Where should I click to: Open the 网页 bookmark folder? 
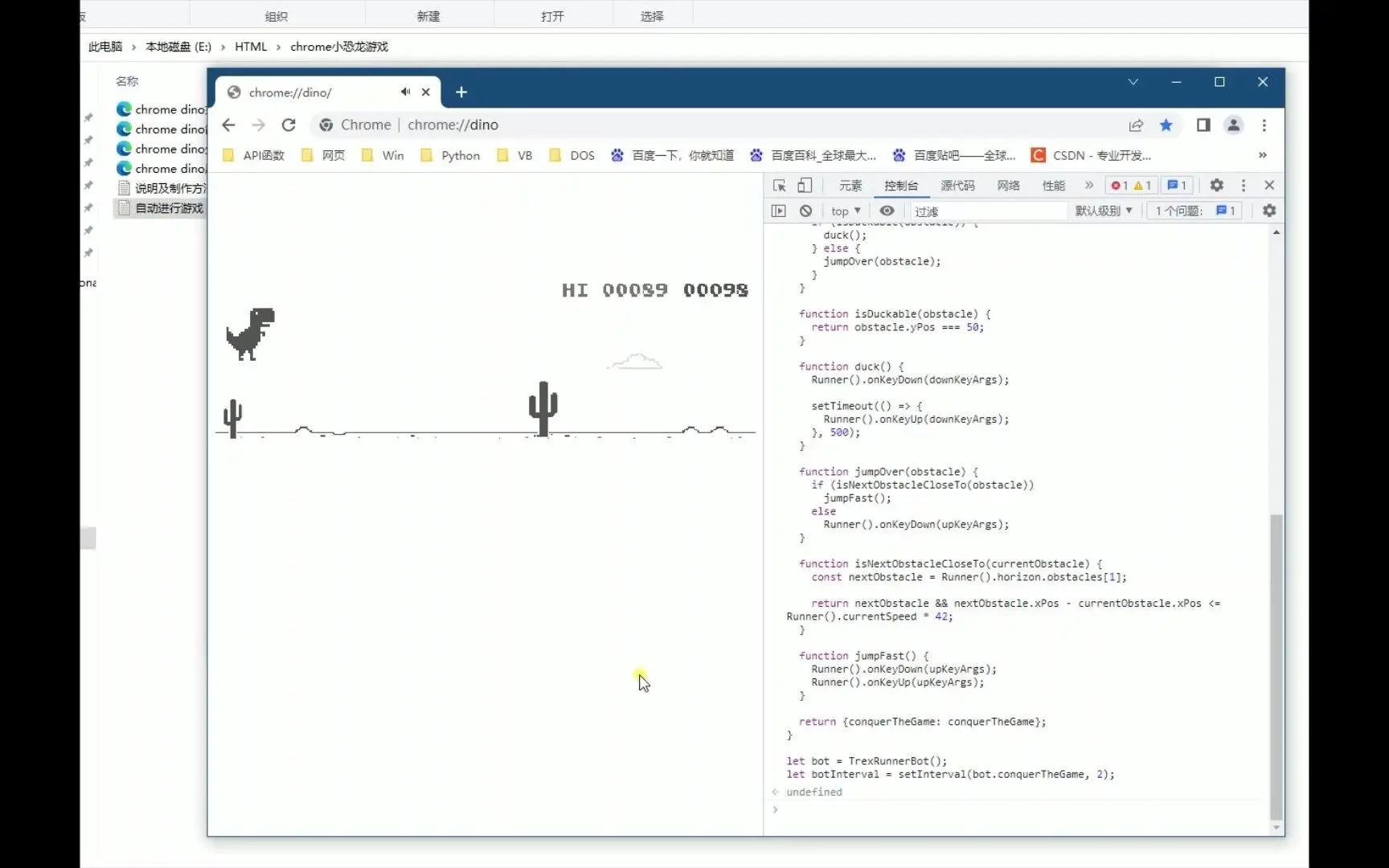323,155
